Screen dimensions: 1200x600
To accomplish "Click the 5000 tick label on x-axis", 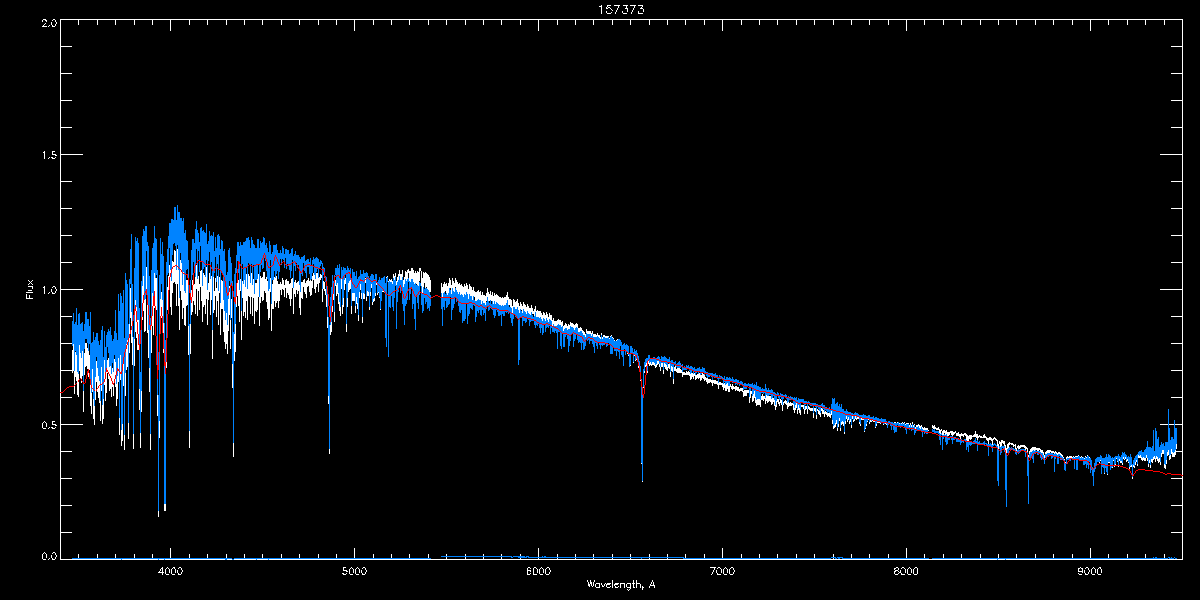I will click(x=355, y=571).
